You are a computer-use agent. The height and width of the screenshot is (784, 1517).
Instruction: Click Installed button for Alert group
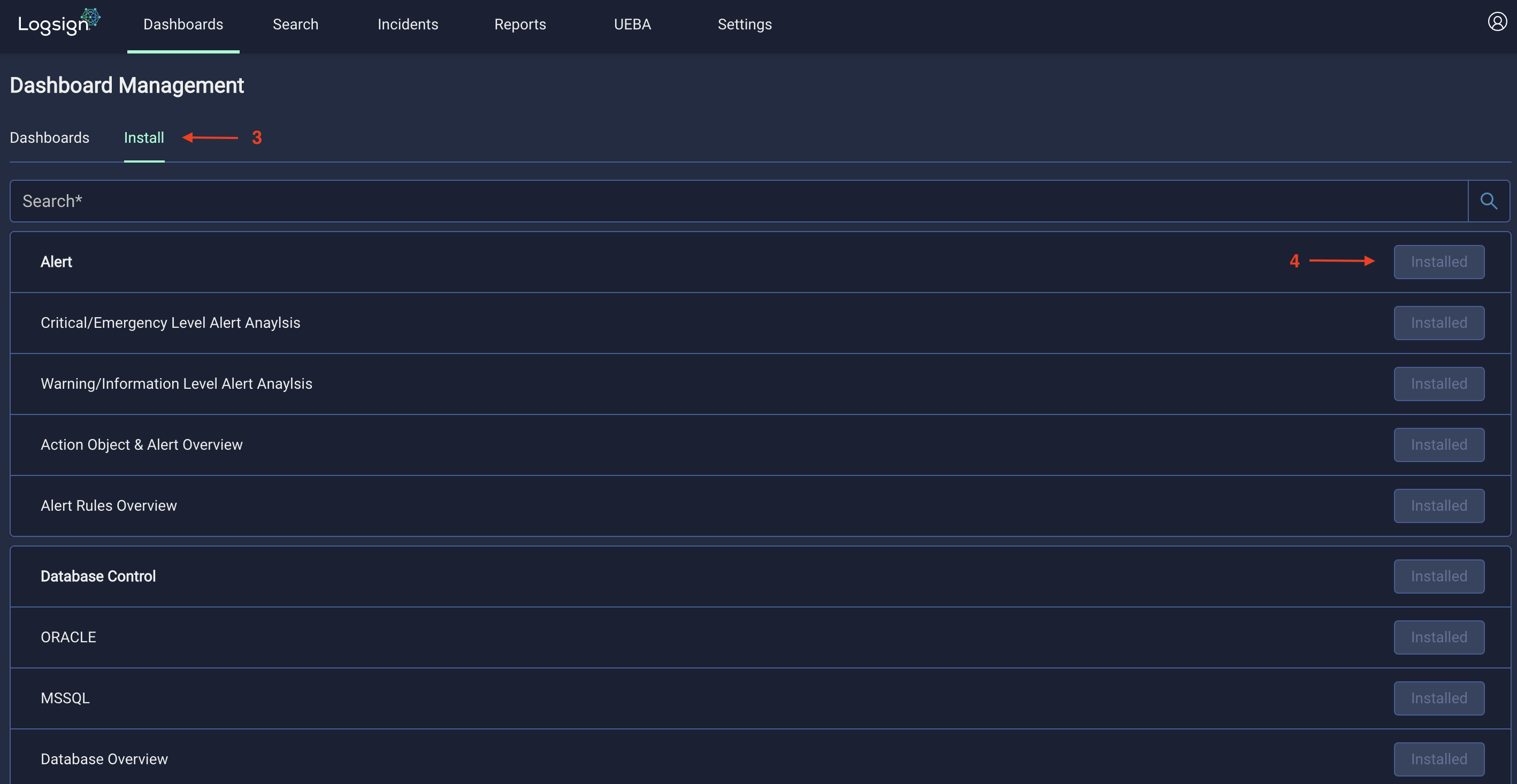[x=1439, y=262]
